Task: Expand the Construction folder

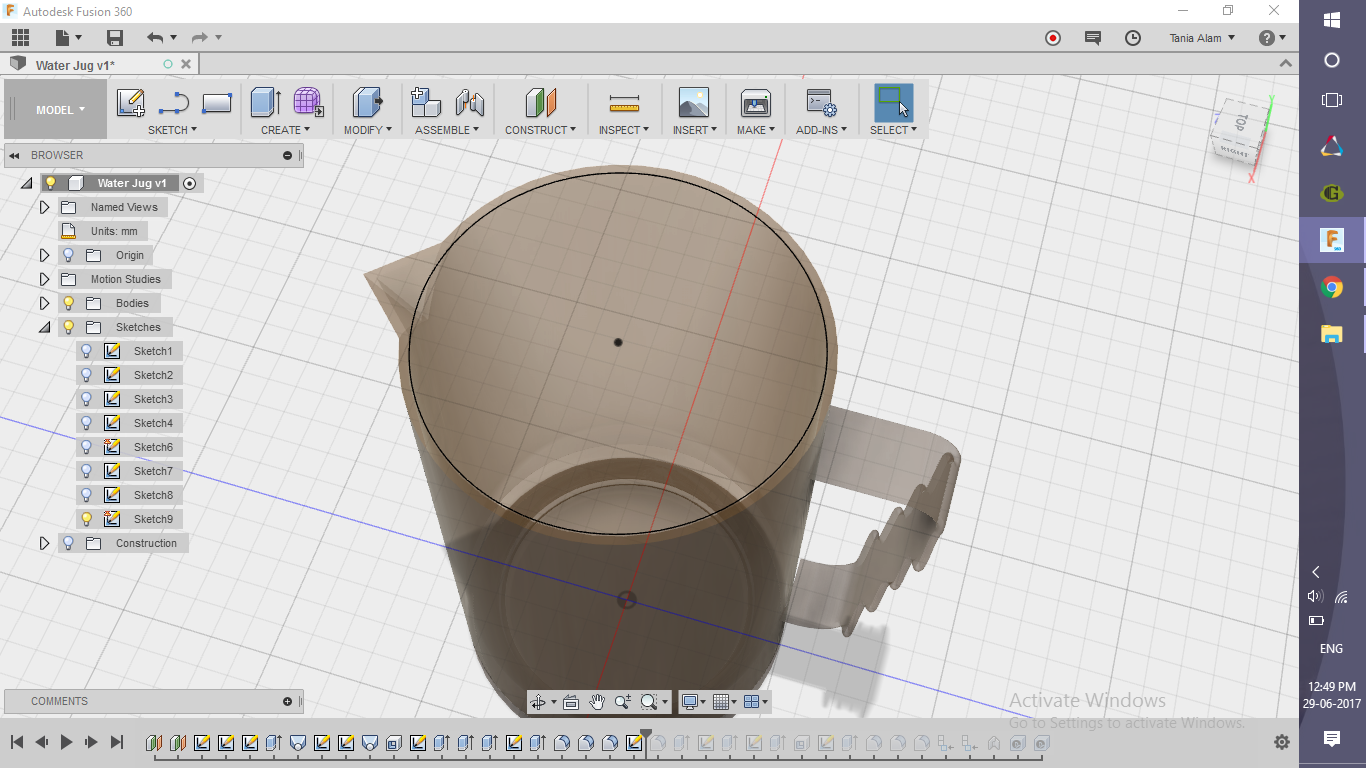Action: (x=44, y=543)
